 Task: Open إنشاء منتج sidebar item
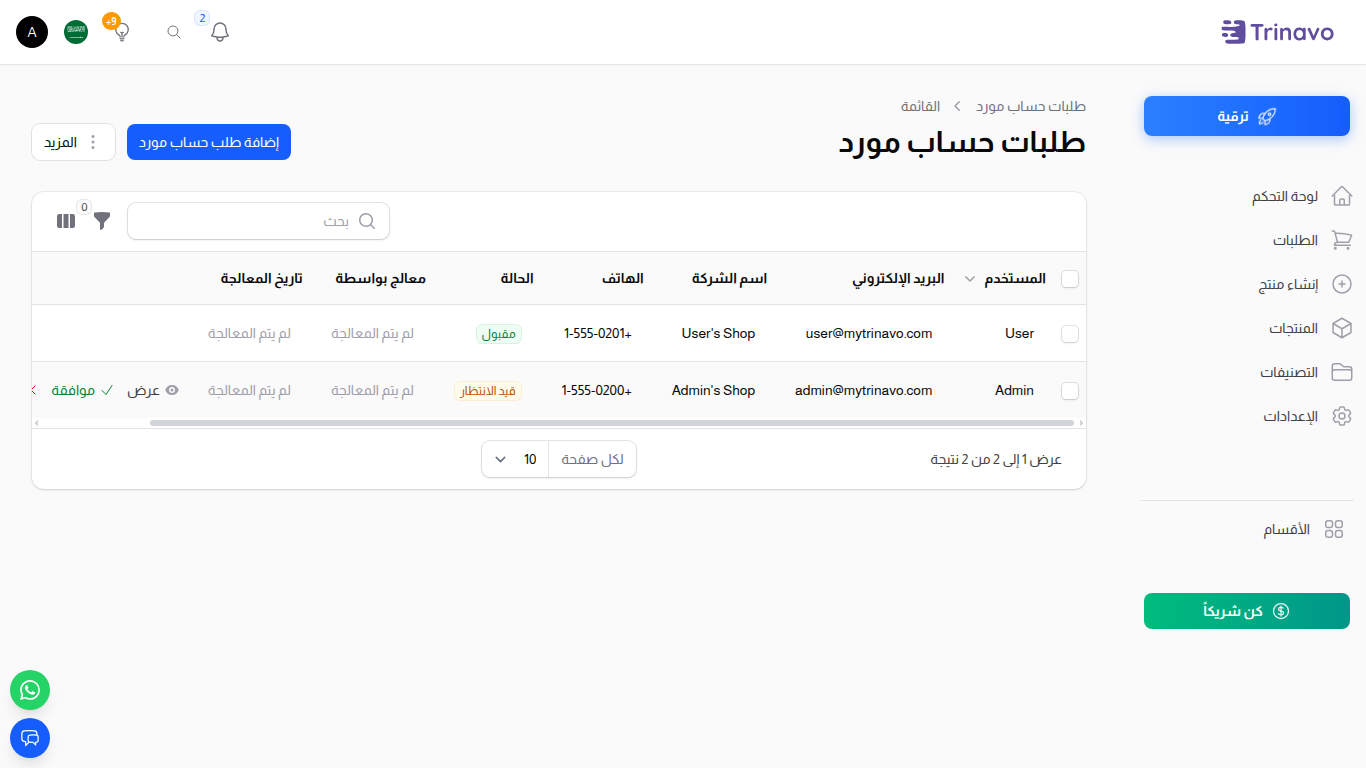pyautogui.click(x=1288, y=284)
